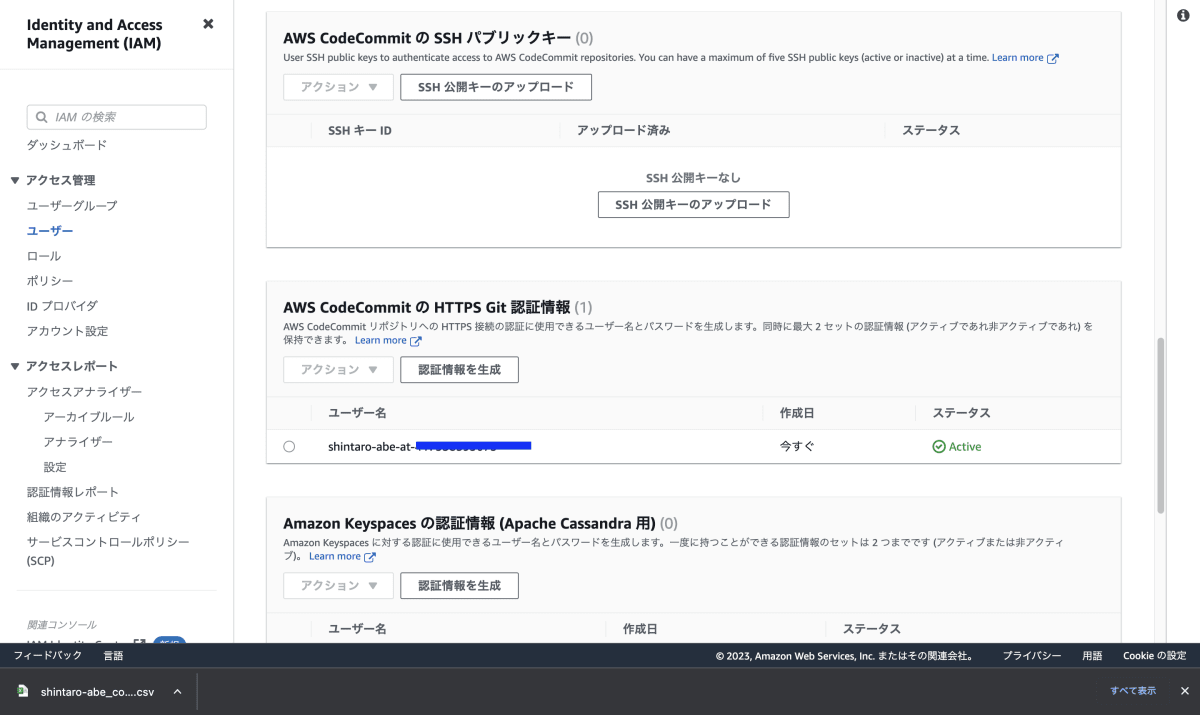Click ユーザー名 header in HTTPS Git table
This screenshot has height=715, width=1200.
357,413
